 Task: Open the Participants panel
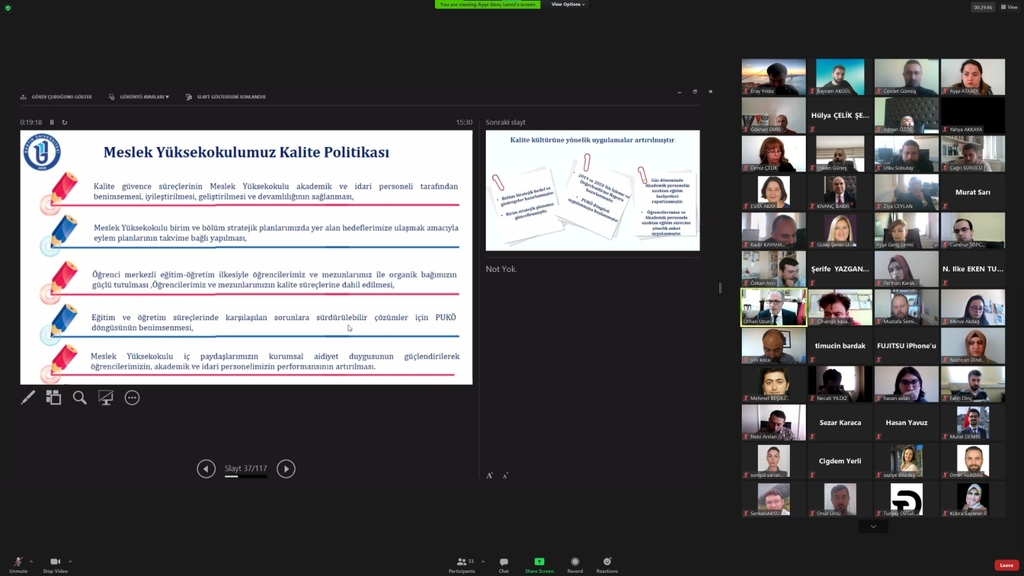[x=462, y=562]
